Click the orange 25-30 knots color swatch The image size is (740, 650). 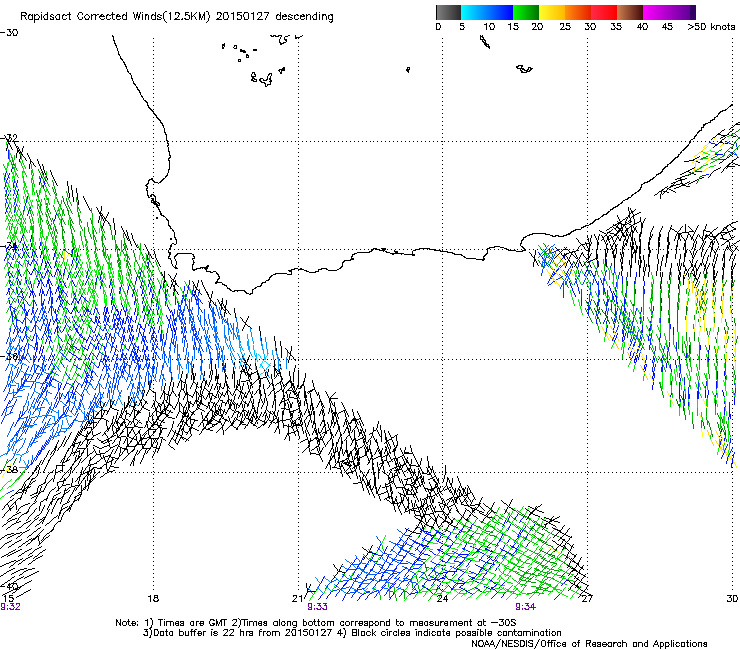[x=578, y=12]
